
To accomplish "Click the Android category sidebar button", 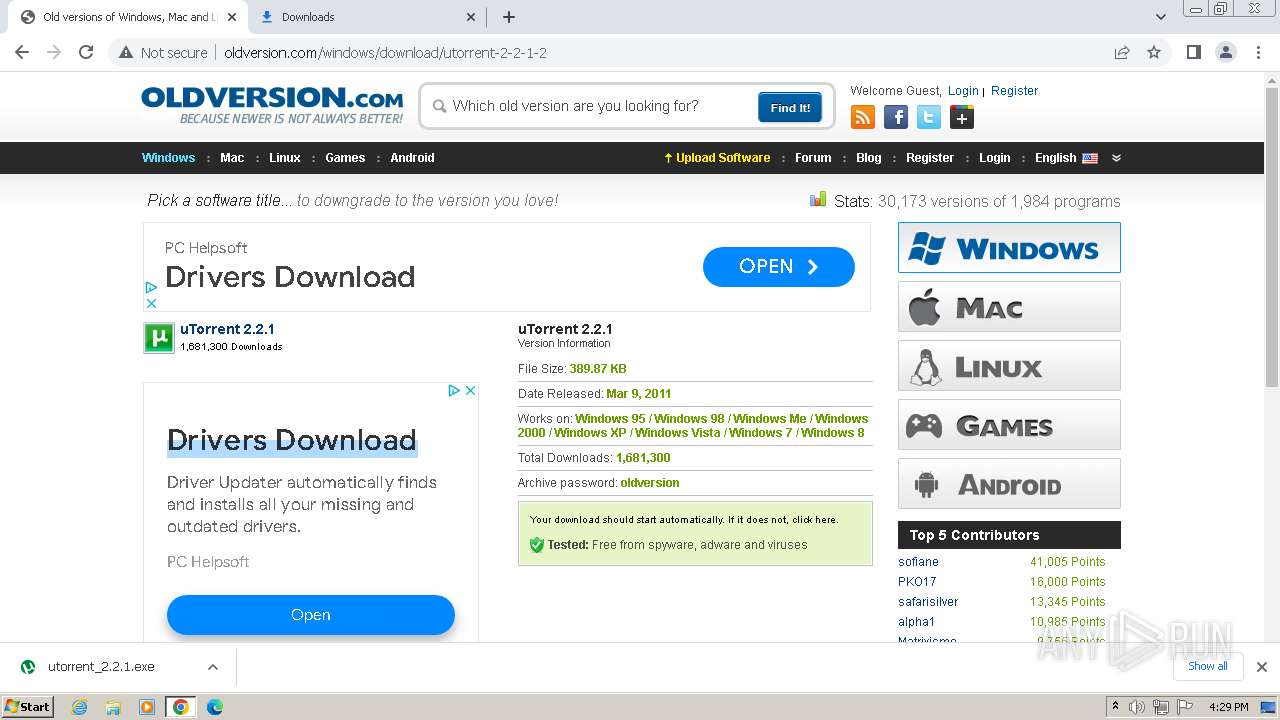I will click(1009, 483).
